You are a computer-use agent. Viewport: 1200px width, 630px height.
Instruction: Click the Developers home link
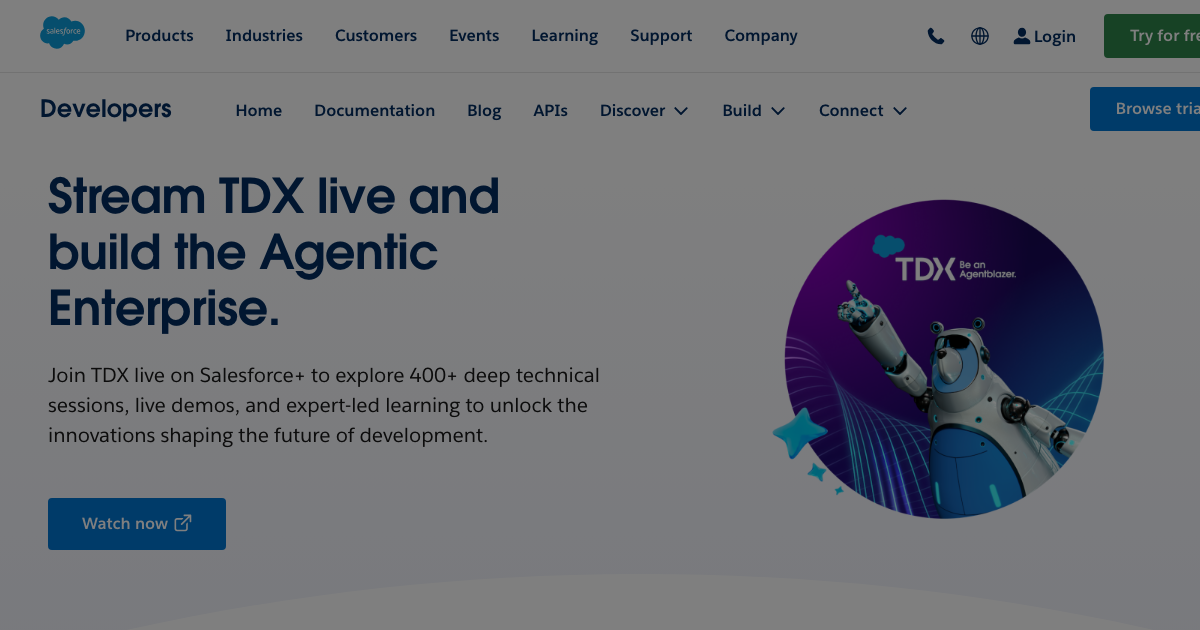[105, 109]
